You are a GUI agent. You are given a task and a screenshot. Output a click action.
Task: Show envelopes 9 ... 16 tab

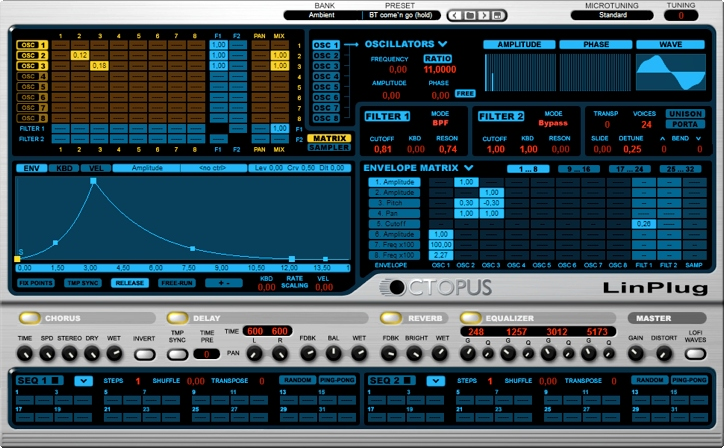[x=579, y=169]
